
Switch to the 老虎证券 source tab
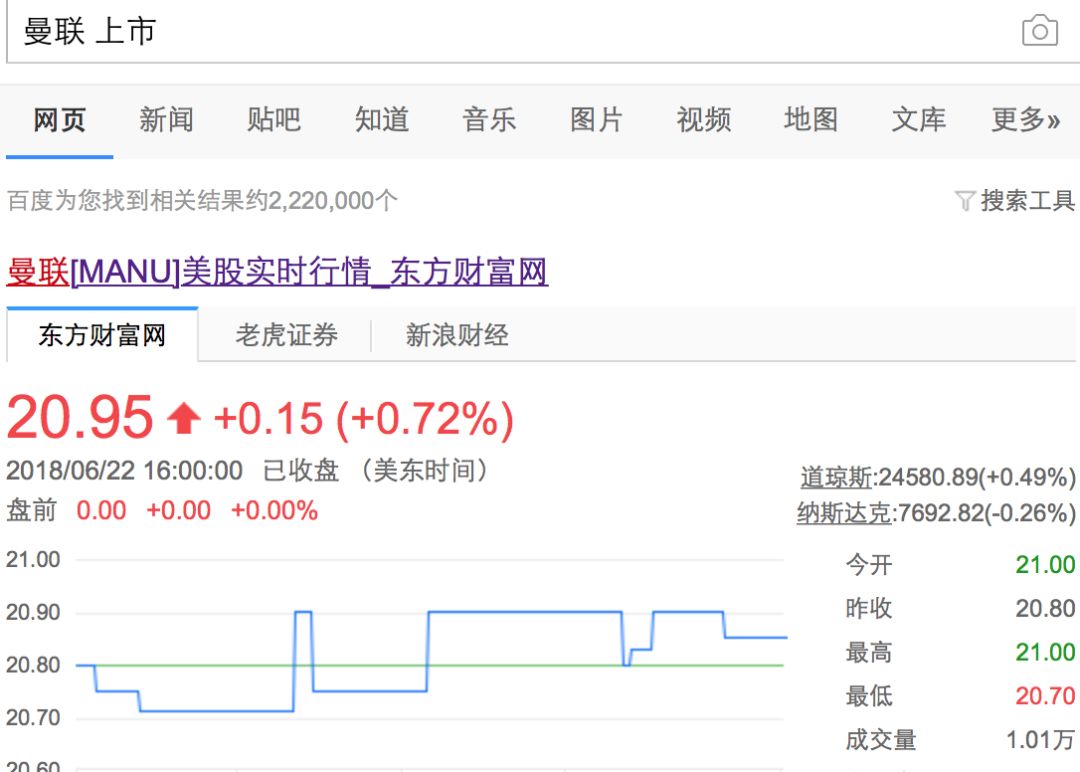tap(287, 335)
